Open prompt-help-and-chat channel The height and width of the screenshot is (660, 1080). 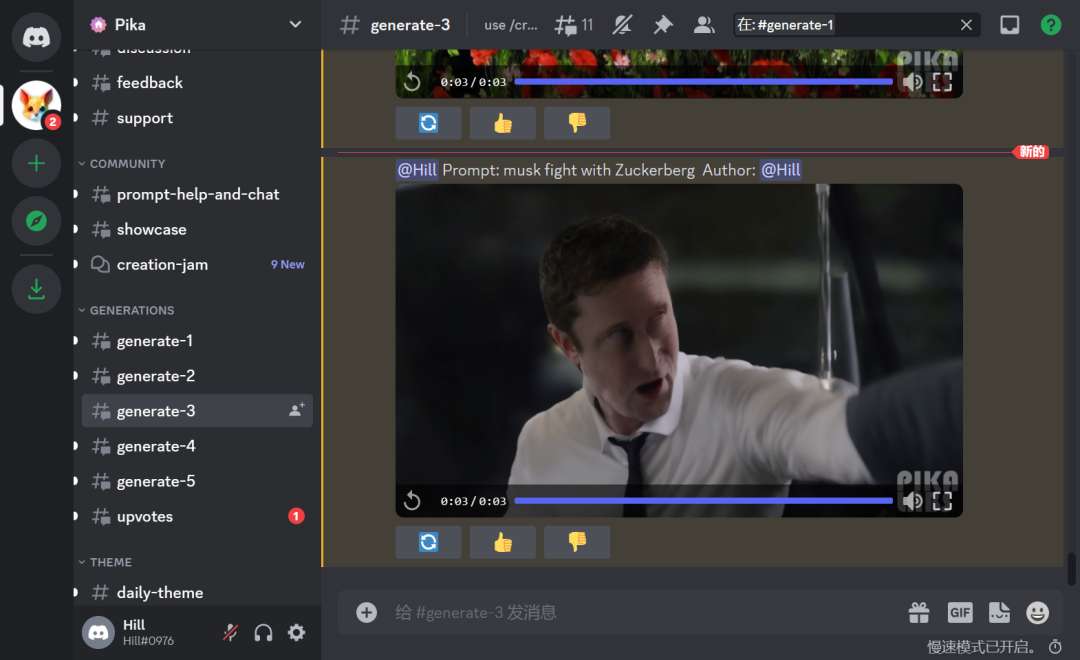(x=197, y=194)
